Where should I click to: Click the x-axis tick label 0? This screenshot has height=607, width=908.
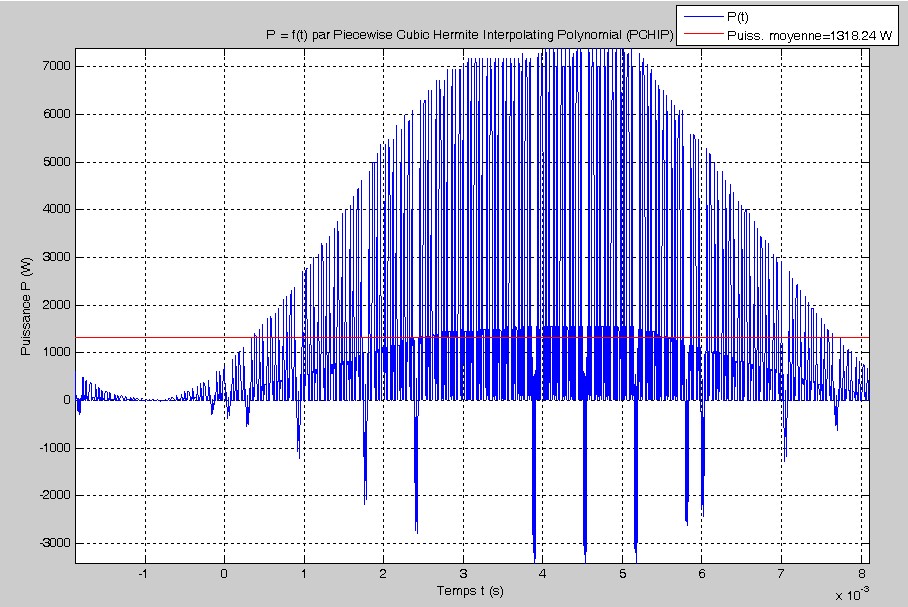(224, 574)
